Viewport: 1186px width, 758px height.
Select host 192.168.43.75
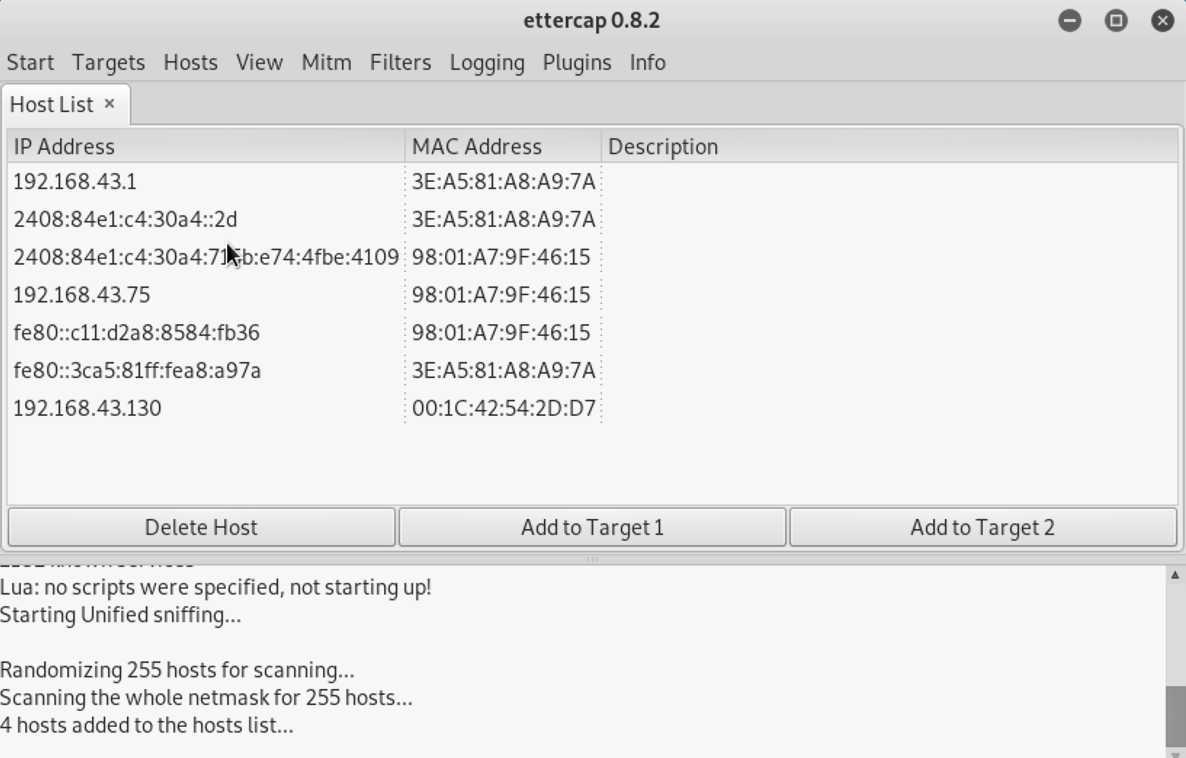point(592,295)
